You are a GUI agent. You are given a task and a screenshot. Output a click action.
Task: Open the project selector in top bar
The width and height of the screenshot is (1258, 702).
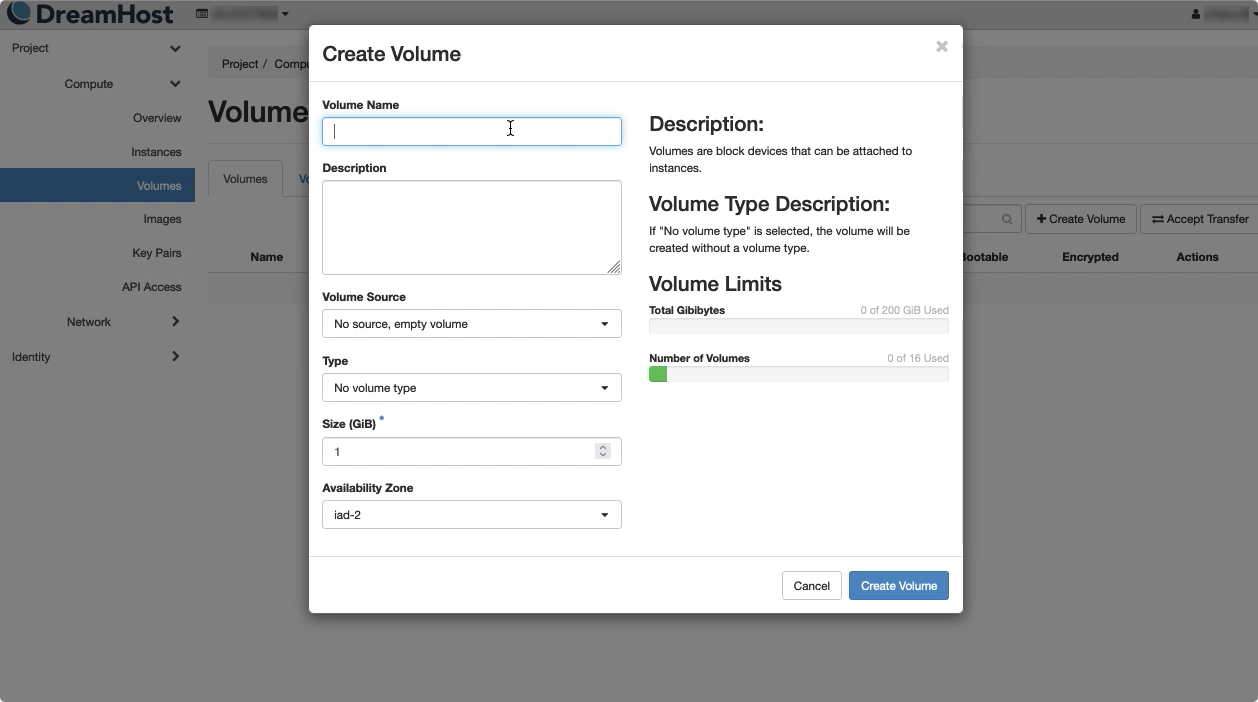click(244, 14)
